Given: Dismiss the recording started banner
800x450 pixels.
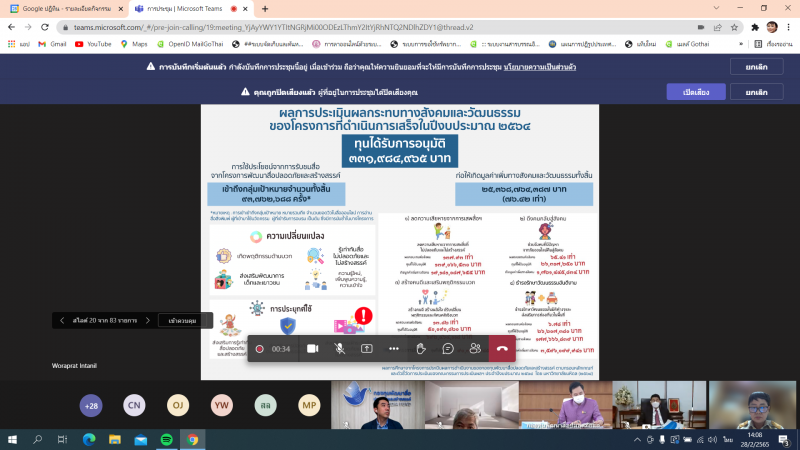Looking at the screenshot, I should tap(756, 67).
